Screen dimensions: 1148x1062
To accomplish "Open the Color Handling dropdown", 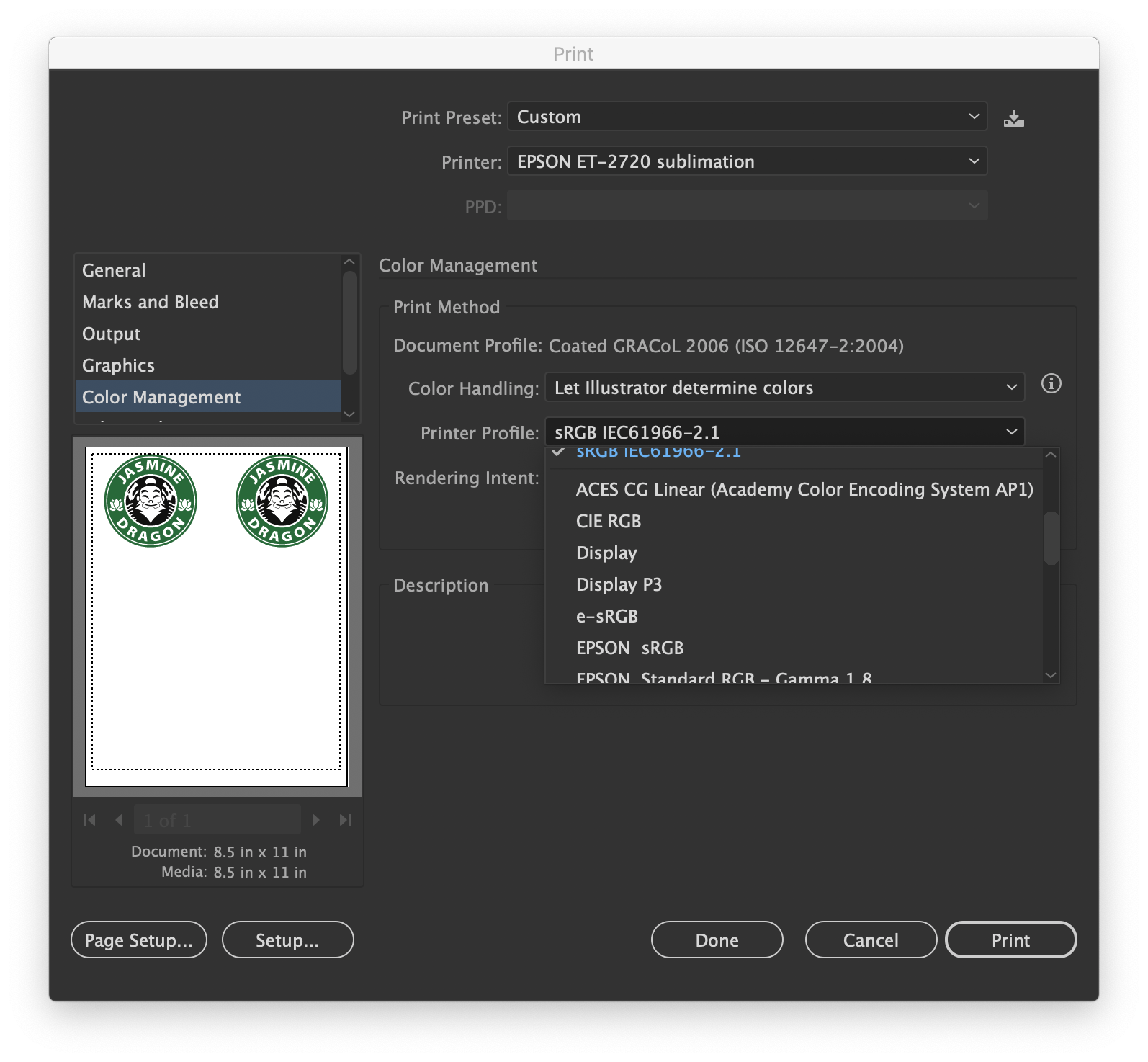I will pyautogui.click(x=784, y=388).
